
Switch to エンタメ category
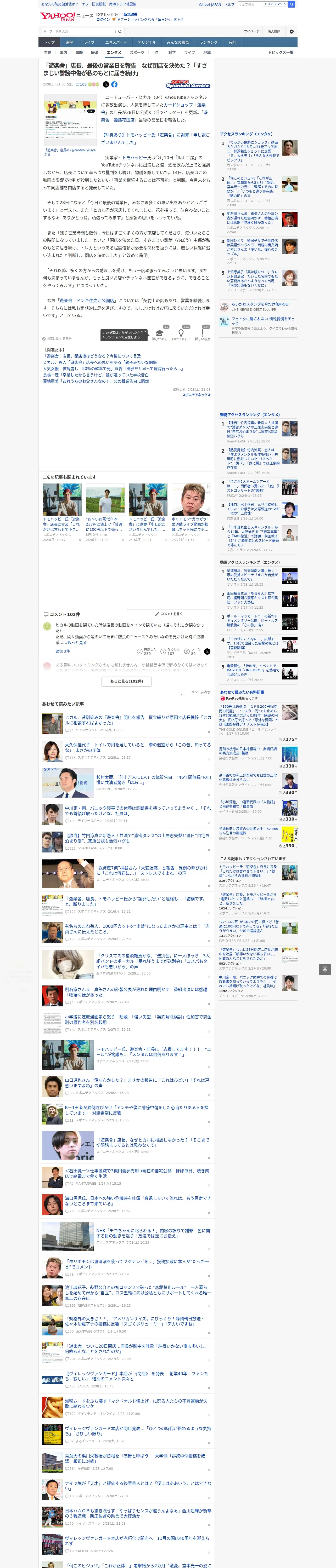[114, 52]
